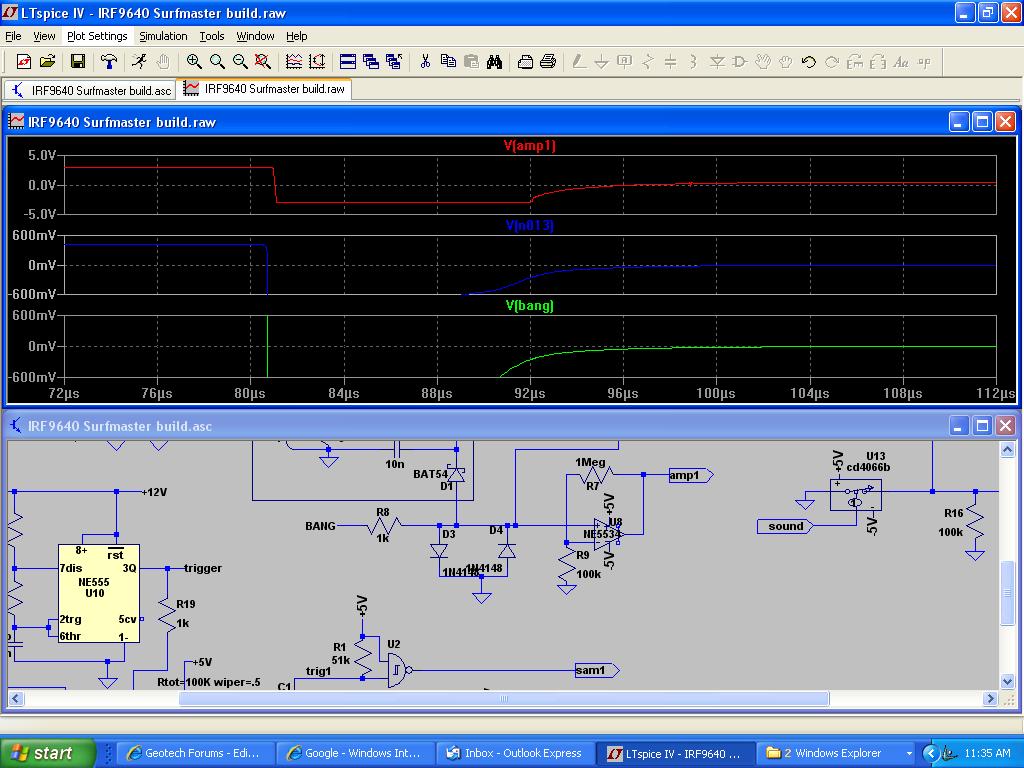
Task: Click the red V(amp1) trace label
Action: (530, 146)
